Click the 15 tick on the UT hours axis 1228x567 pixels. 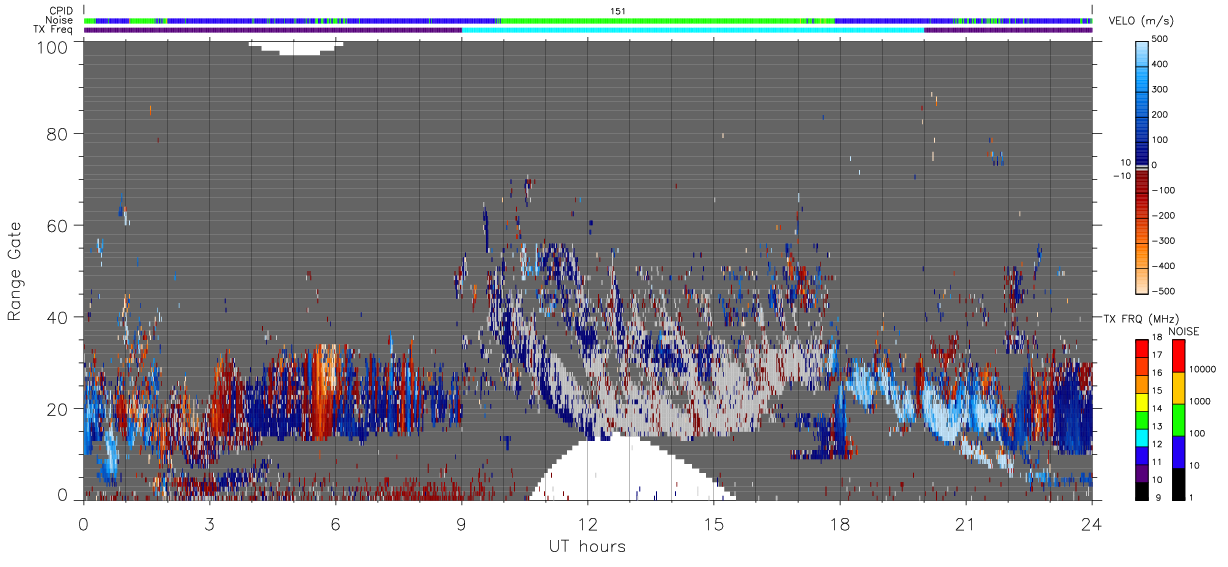pyautogui.click(x=714, y=524)
